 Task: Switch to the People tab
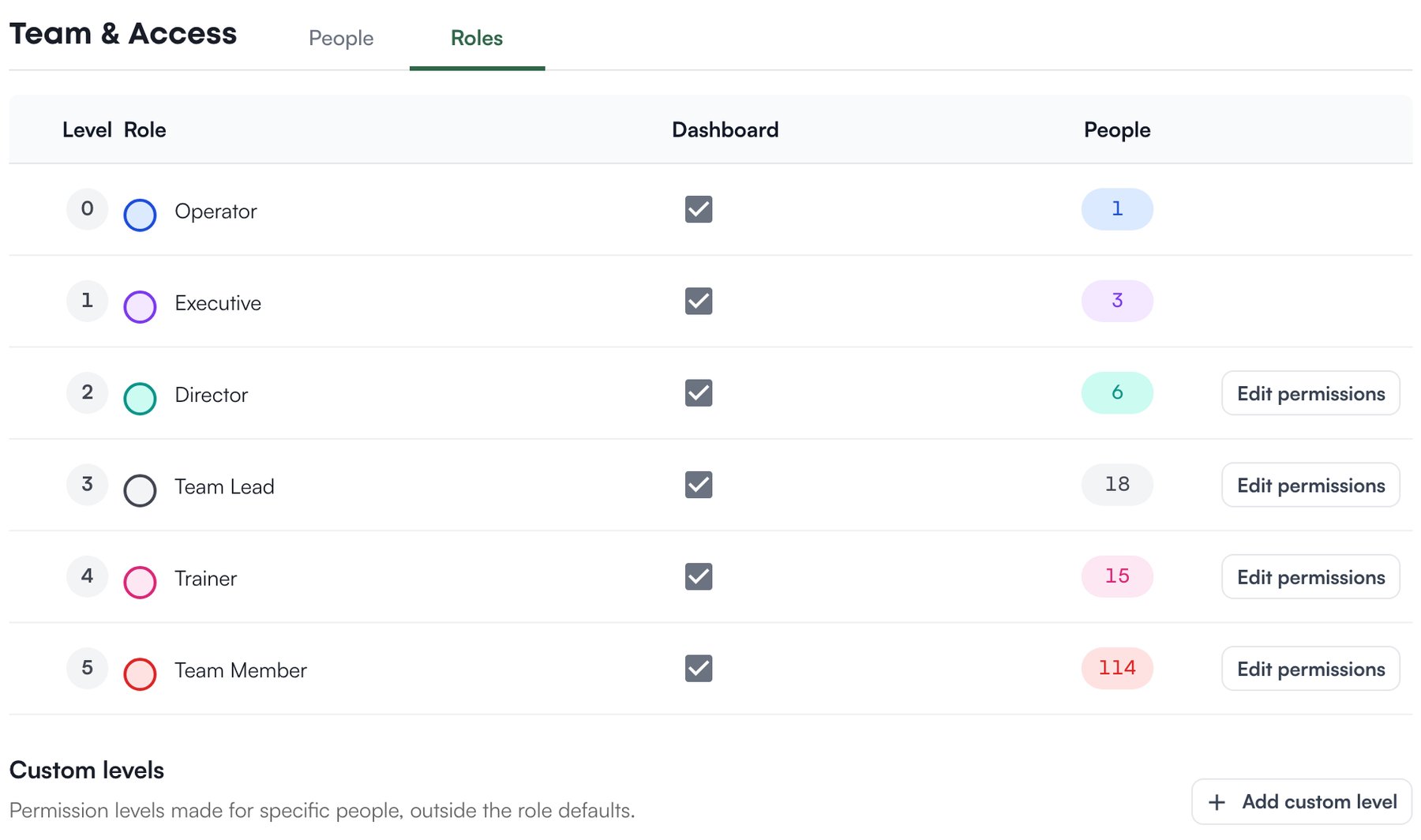coord(341,38)
